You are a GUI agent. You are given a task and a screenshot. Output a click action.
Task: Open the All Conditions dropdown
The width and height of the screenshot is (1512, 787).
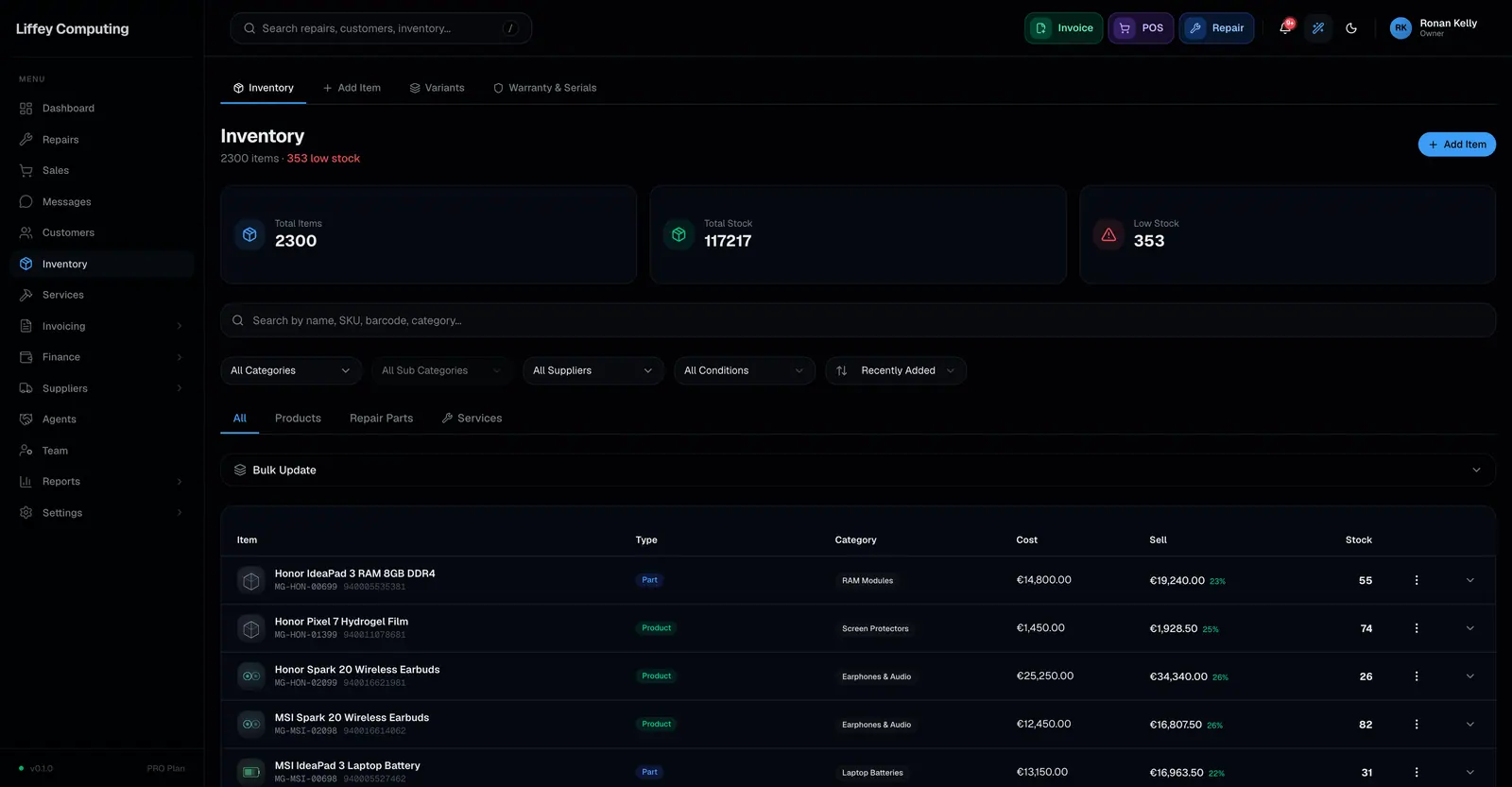click(x=745, y=370)
